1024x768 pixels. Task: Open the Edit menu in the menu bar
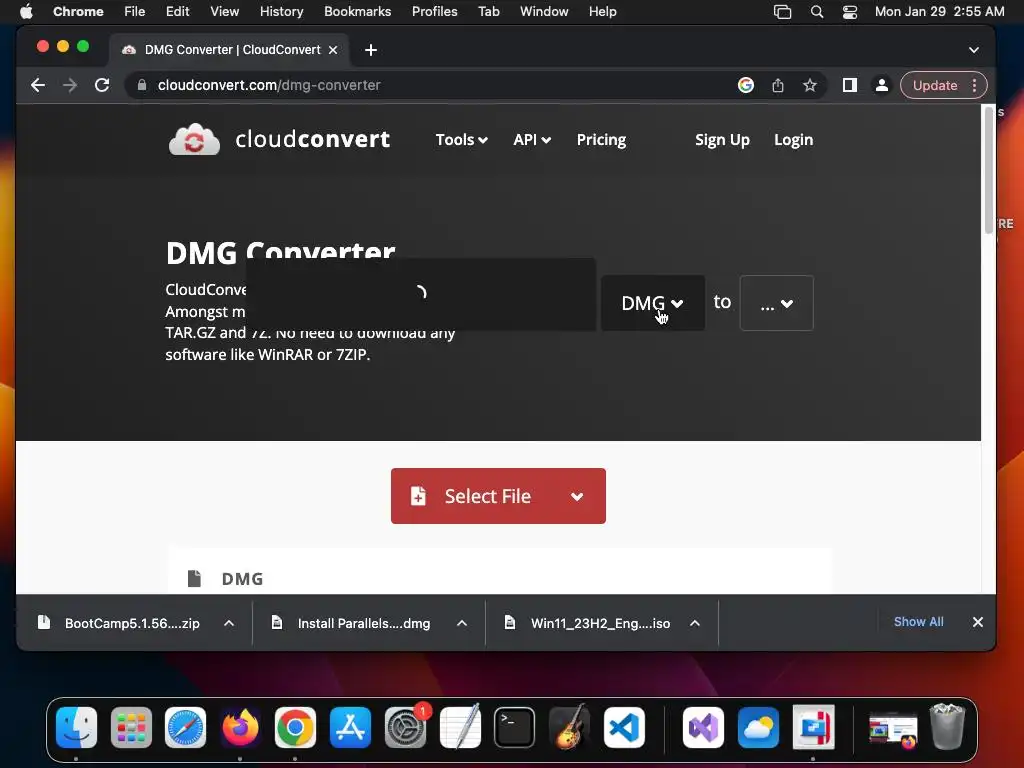coord(178,12)
